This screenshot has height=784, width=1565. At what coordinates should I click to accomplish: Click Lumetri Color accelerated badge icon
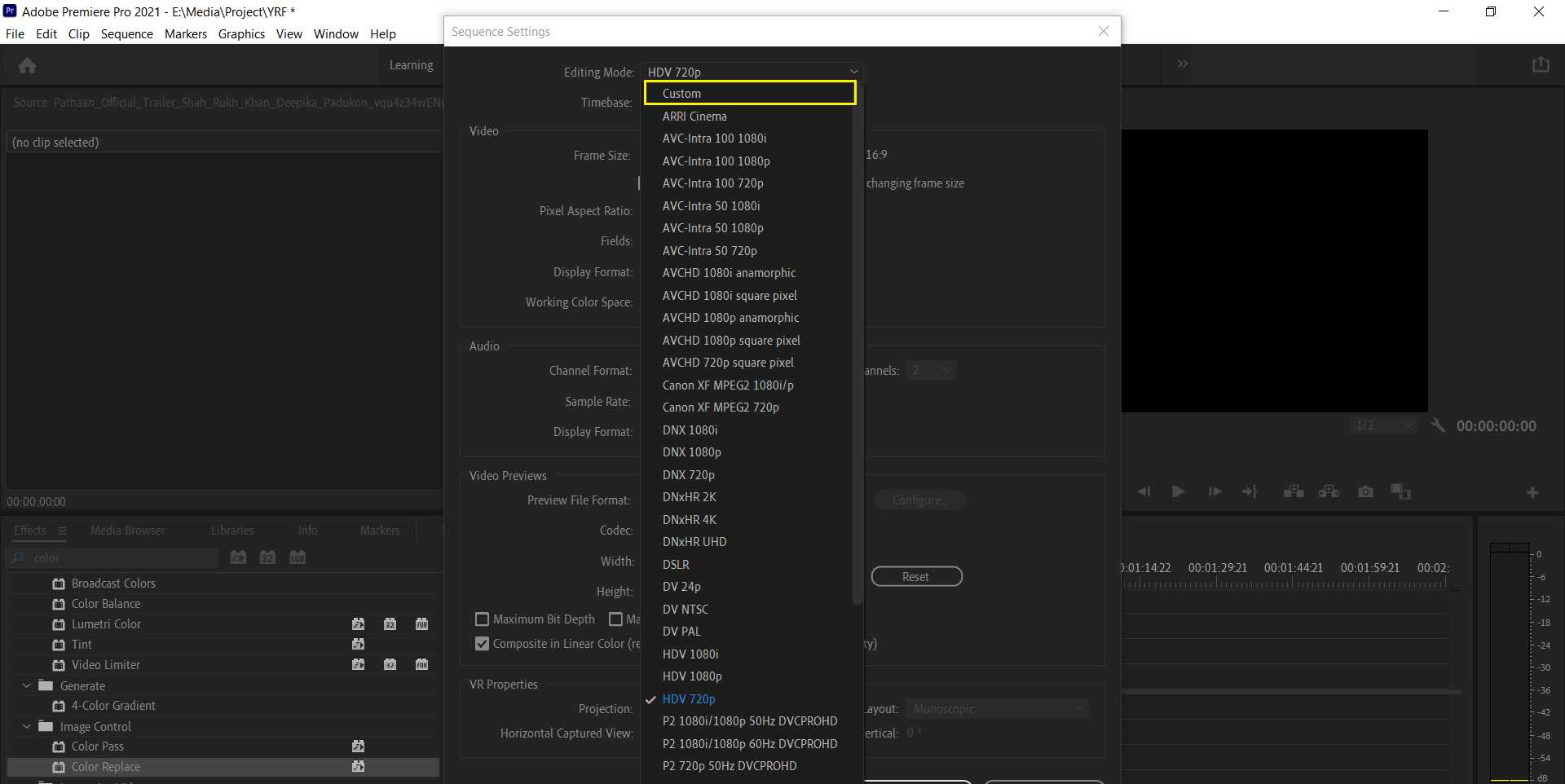point(358,623)
